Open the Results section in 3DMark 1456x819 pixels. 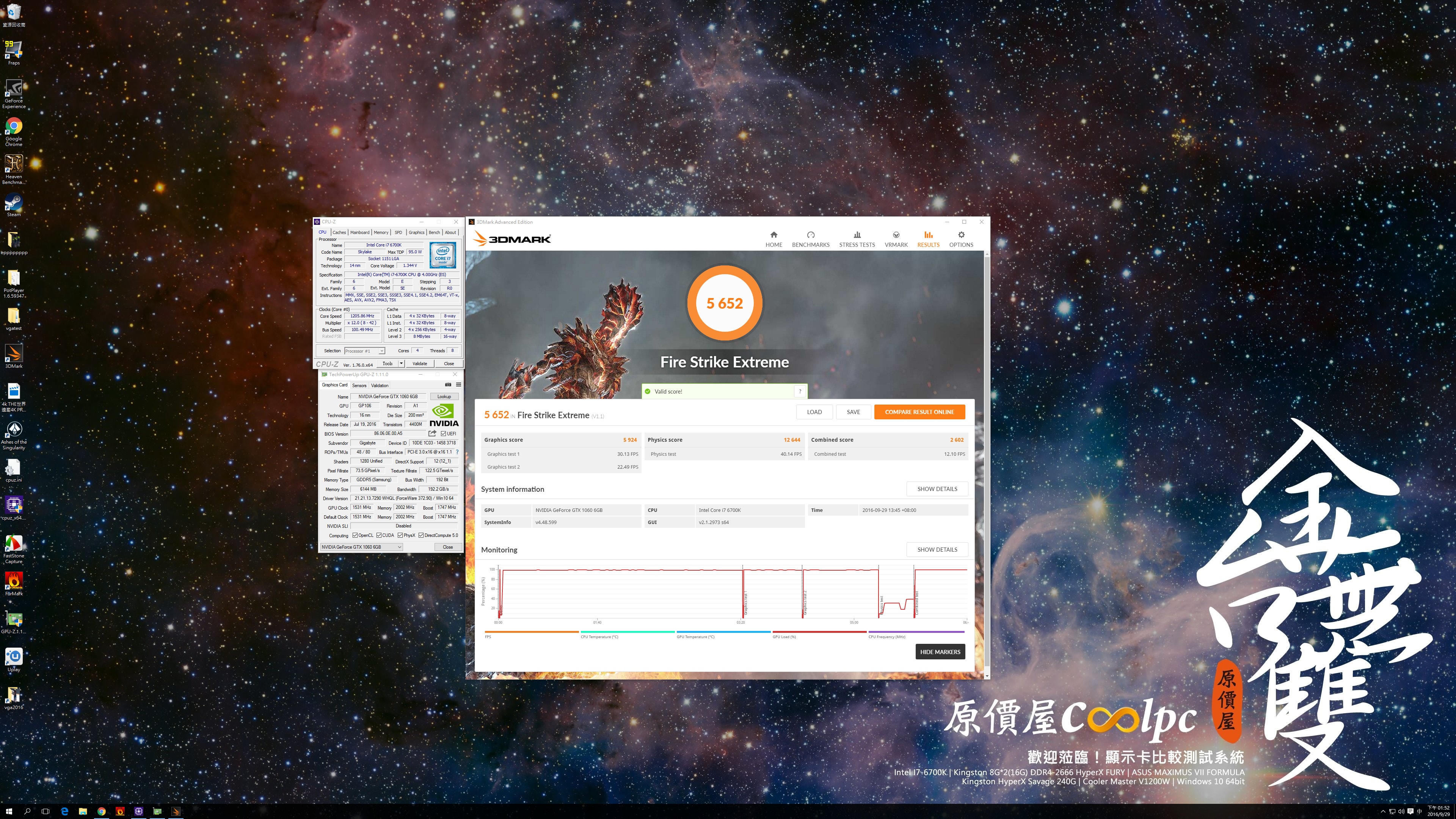pos(928,239)
